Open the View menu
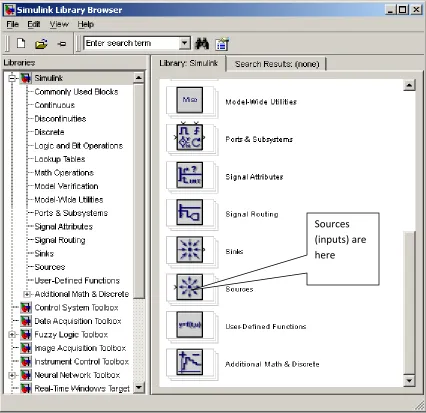426x413 pixels. (59, 24)
